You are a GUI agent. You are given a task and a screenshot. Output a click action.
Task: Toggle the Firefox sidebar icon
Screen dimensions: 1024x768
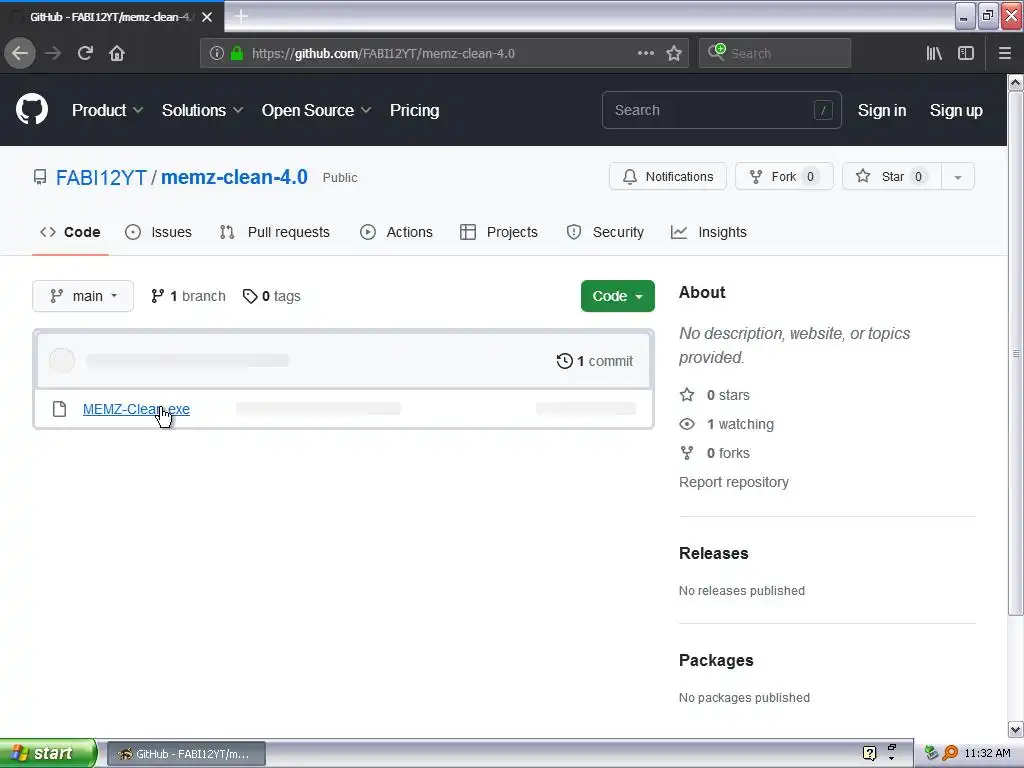tap(966, 53)
